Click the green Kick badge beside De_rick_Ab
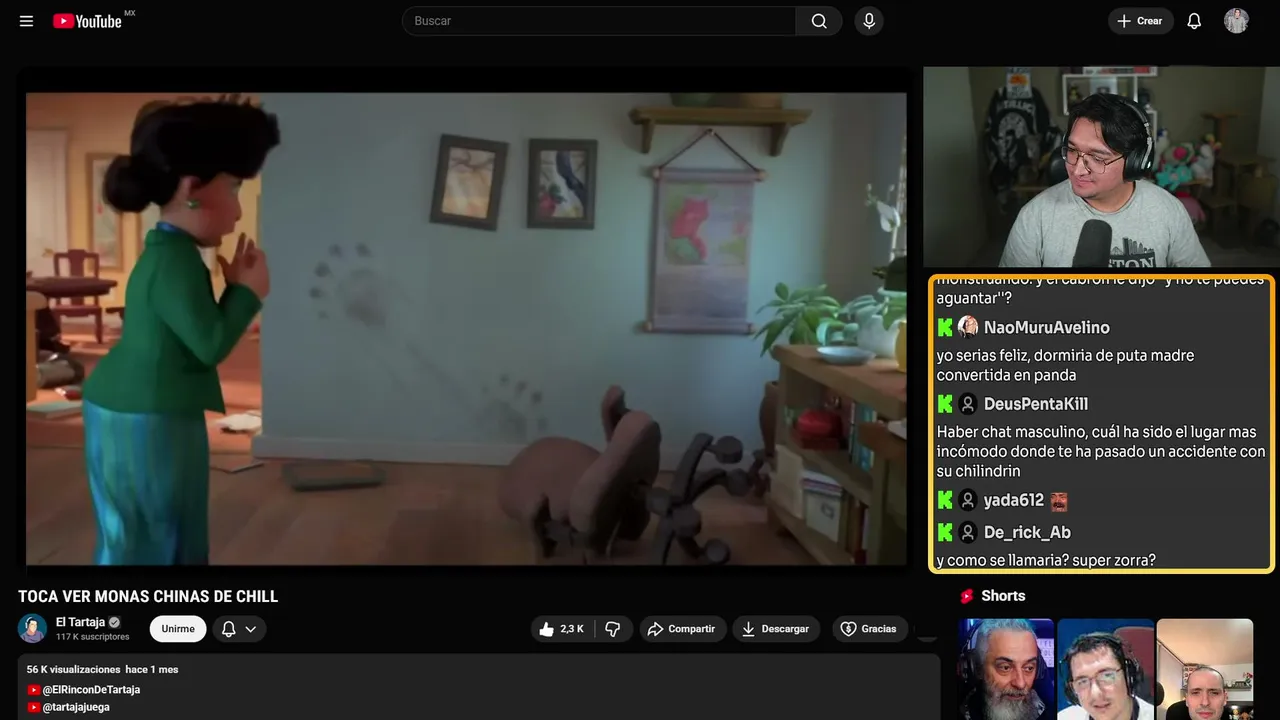Image resolution: width=1280 pixels, height=720 pixels. click(x=945, y=532)
